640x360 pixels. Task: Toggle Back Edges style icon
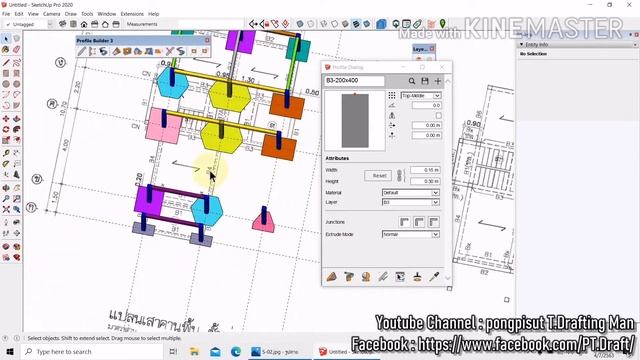pyautogui.click(x=311, y=24)
